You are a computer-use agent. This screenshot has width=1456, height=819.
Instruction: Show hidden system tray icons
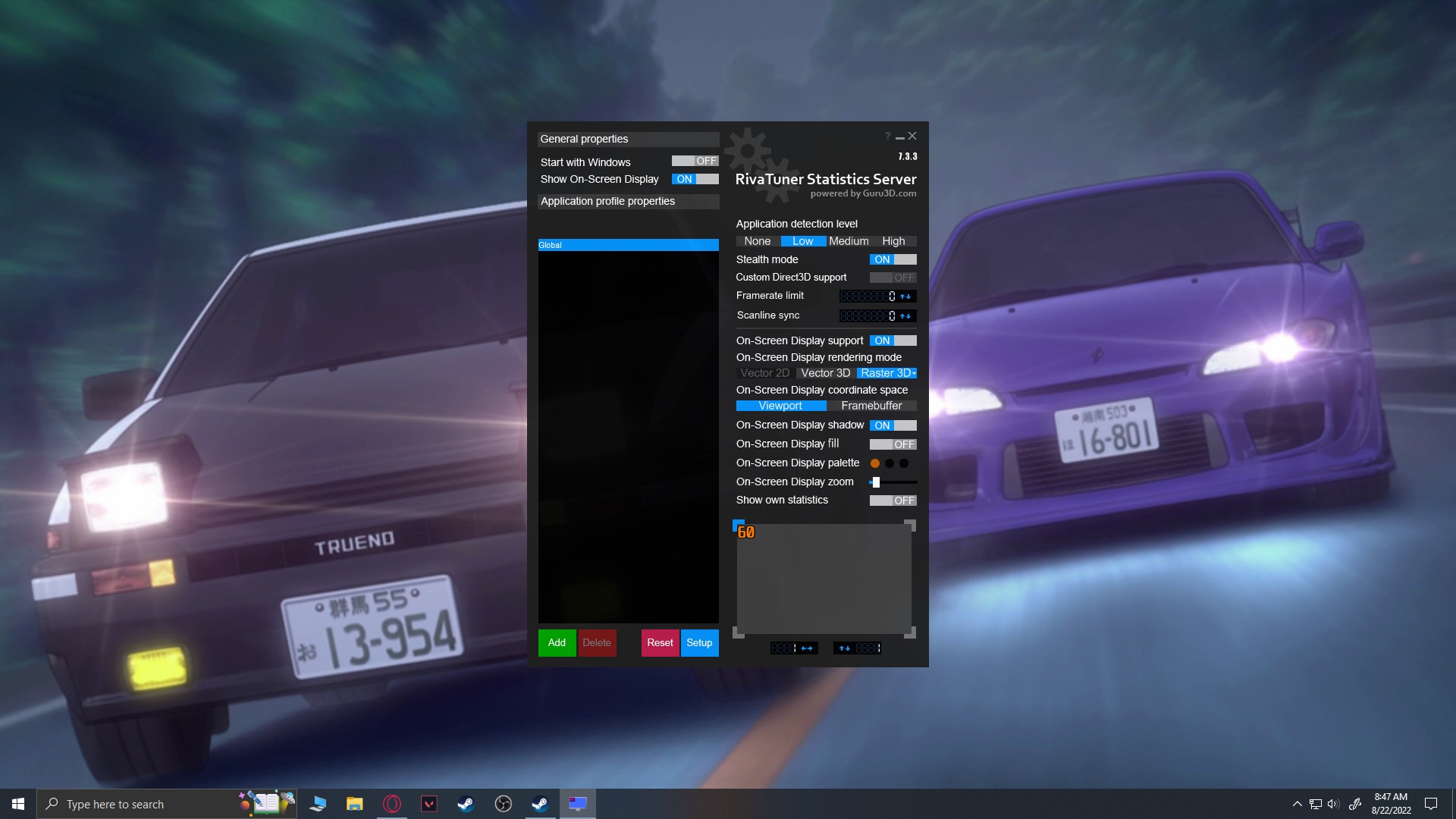coord(1297,804)
